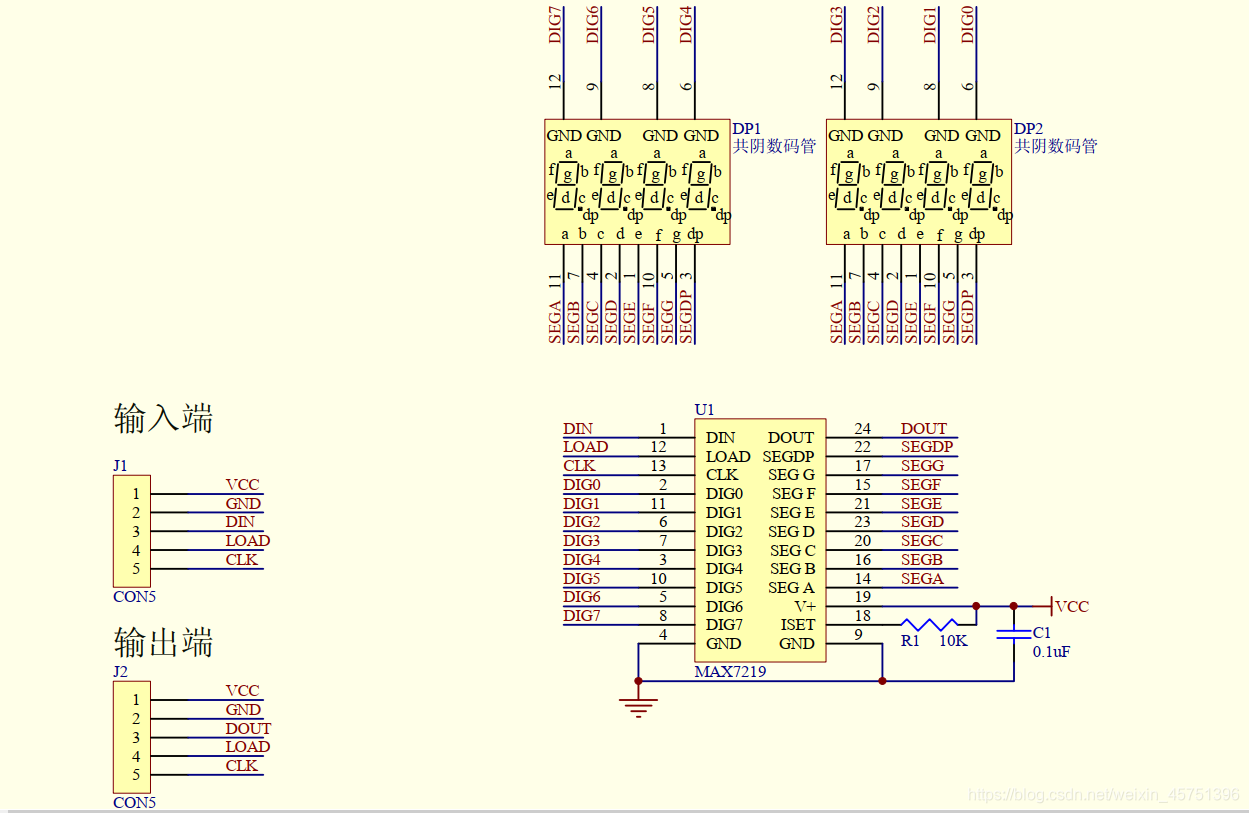Click the SEGD net label right of U1
This screenshot has height=813, width=1249.
[x=922, y=522]
